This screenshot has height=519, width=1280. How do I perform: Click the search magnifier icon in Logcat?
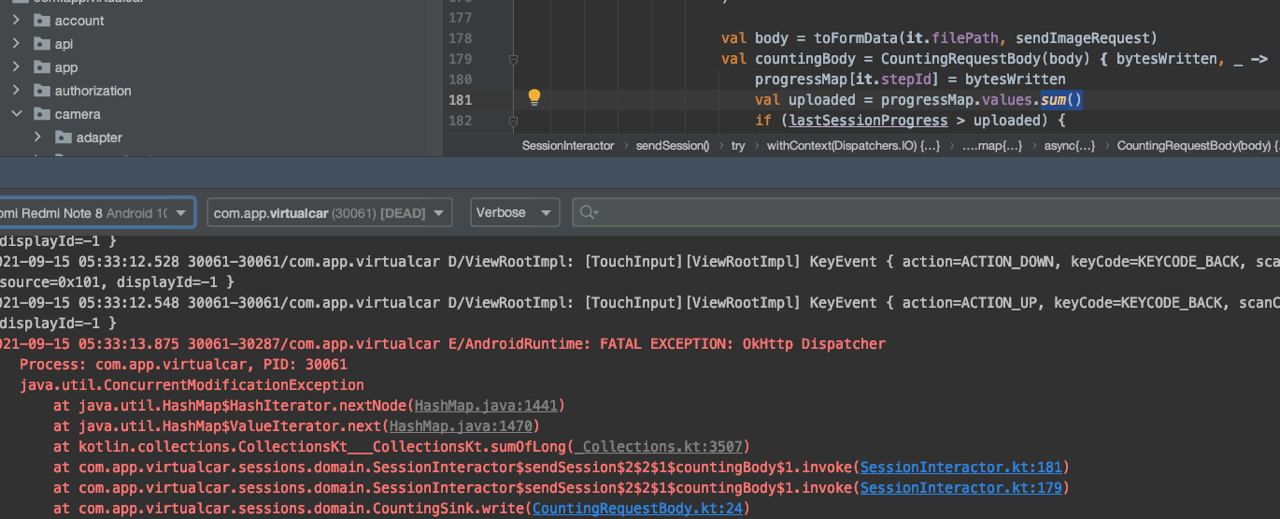pos(588,213)
